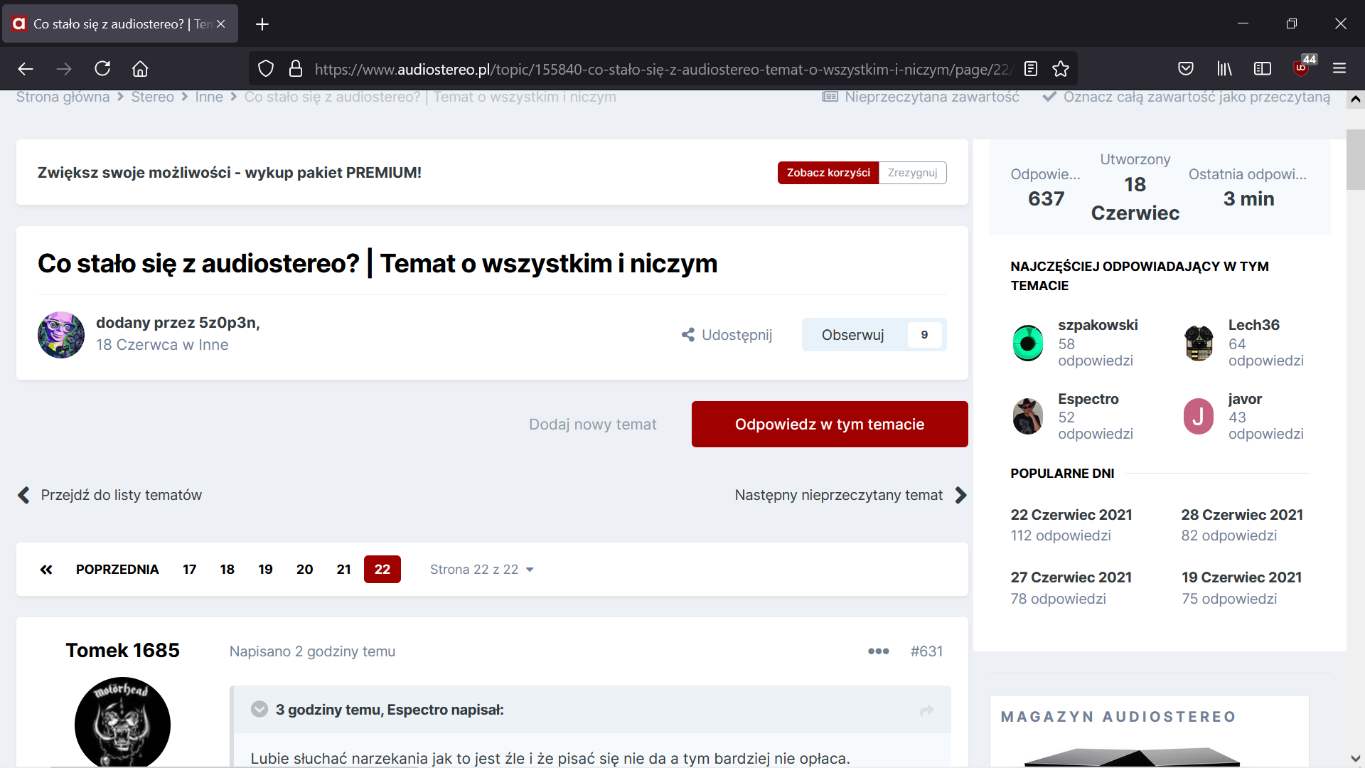The height and width of the screenshot is (768, 1365).
Task: Go to page 20 in pagination
Action: [305, 570]
